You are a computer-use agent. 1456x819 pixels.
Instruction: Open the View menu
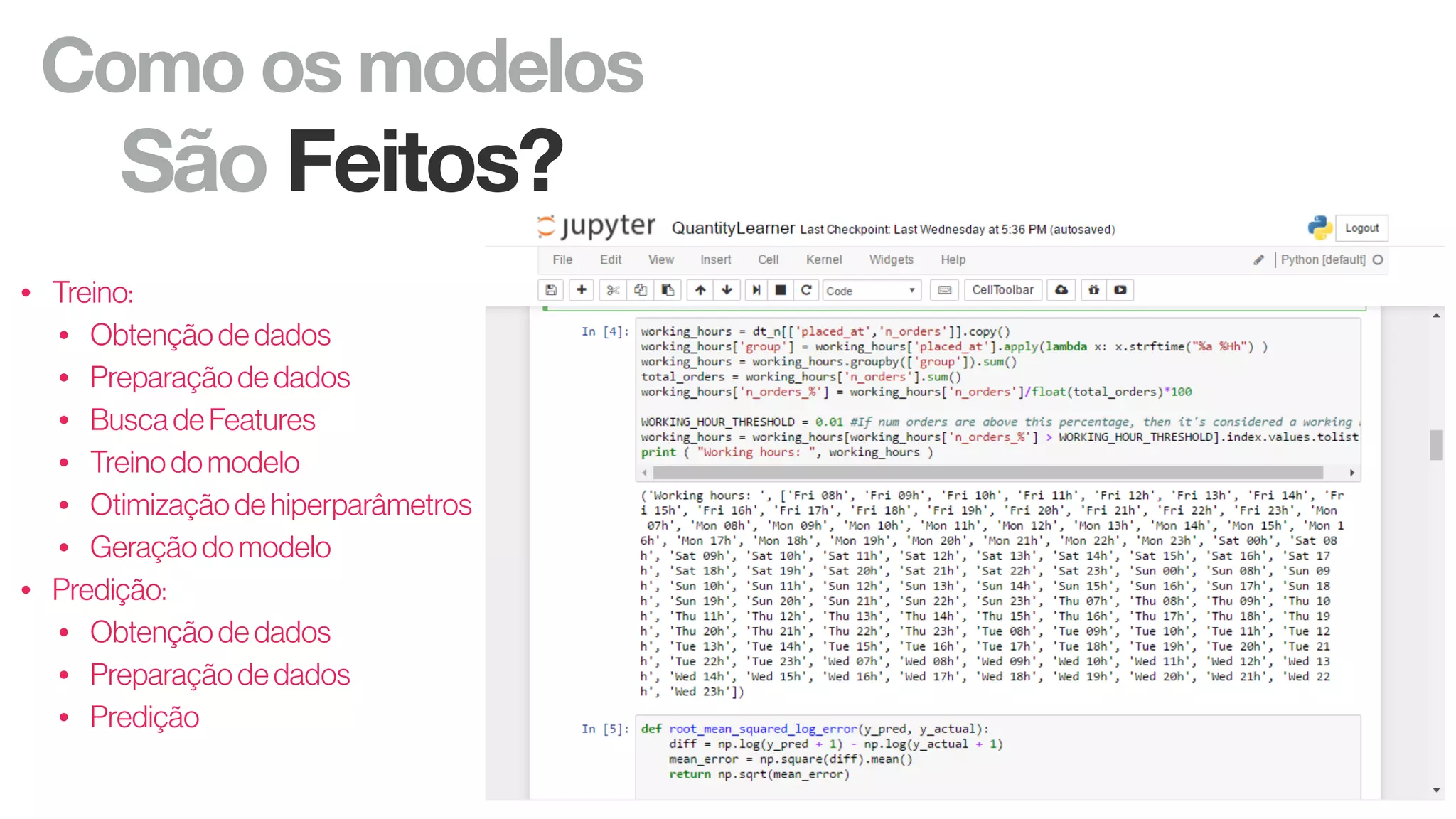pyautogui.click(x=661, y=260)
